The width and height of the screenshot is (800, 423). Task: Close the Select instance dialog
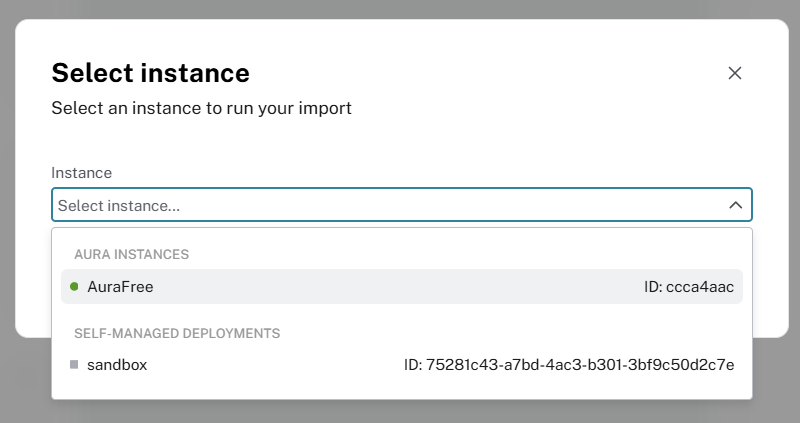tap(735, 73)
